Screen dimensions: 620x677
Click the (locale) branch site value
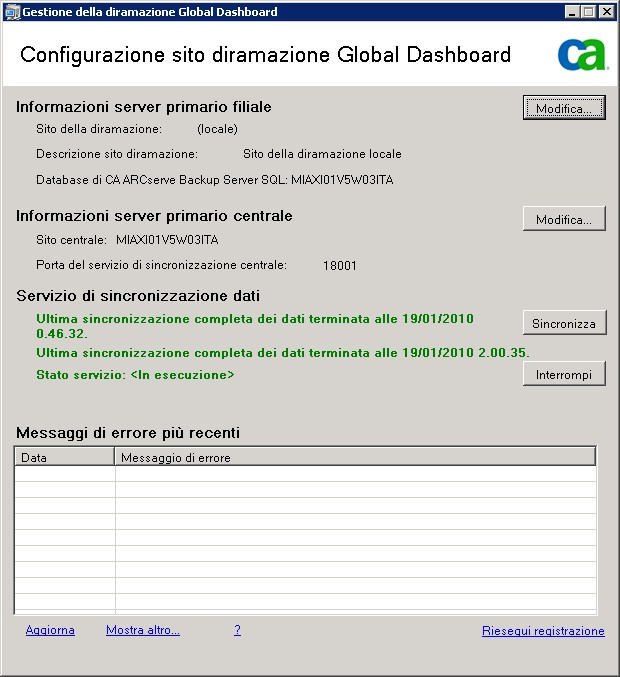[x=217, y=129]
